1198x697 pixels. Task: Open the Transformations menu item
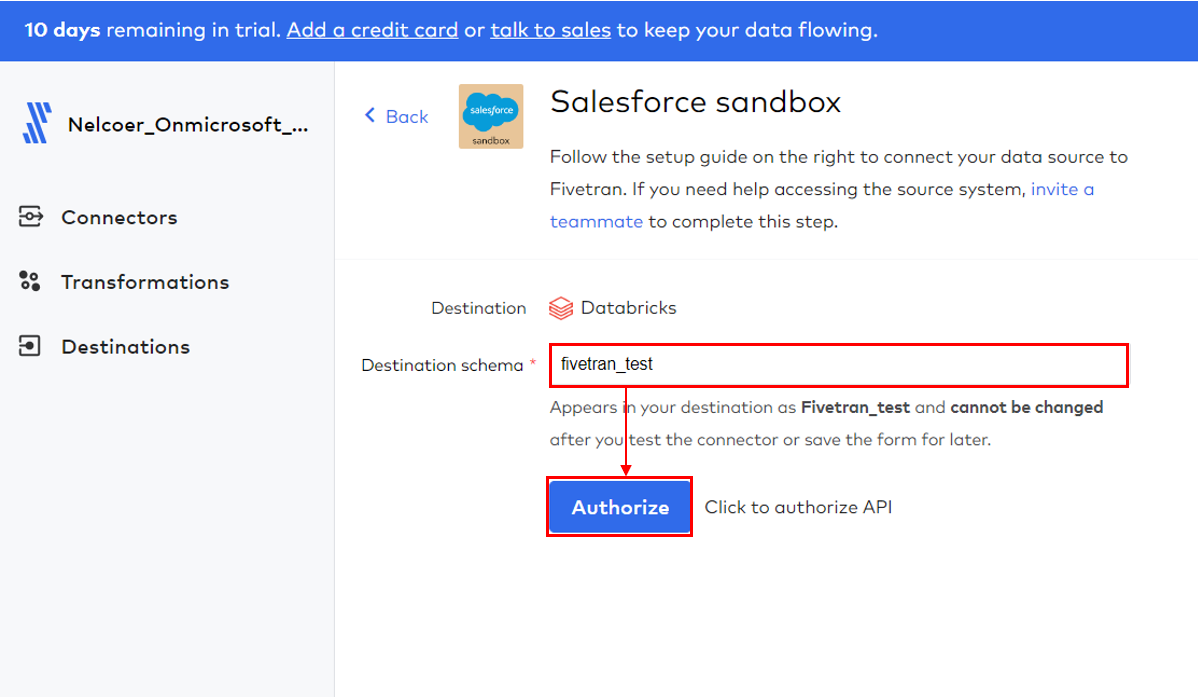(145, 282)
